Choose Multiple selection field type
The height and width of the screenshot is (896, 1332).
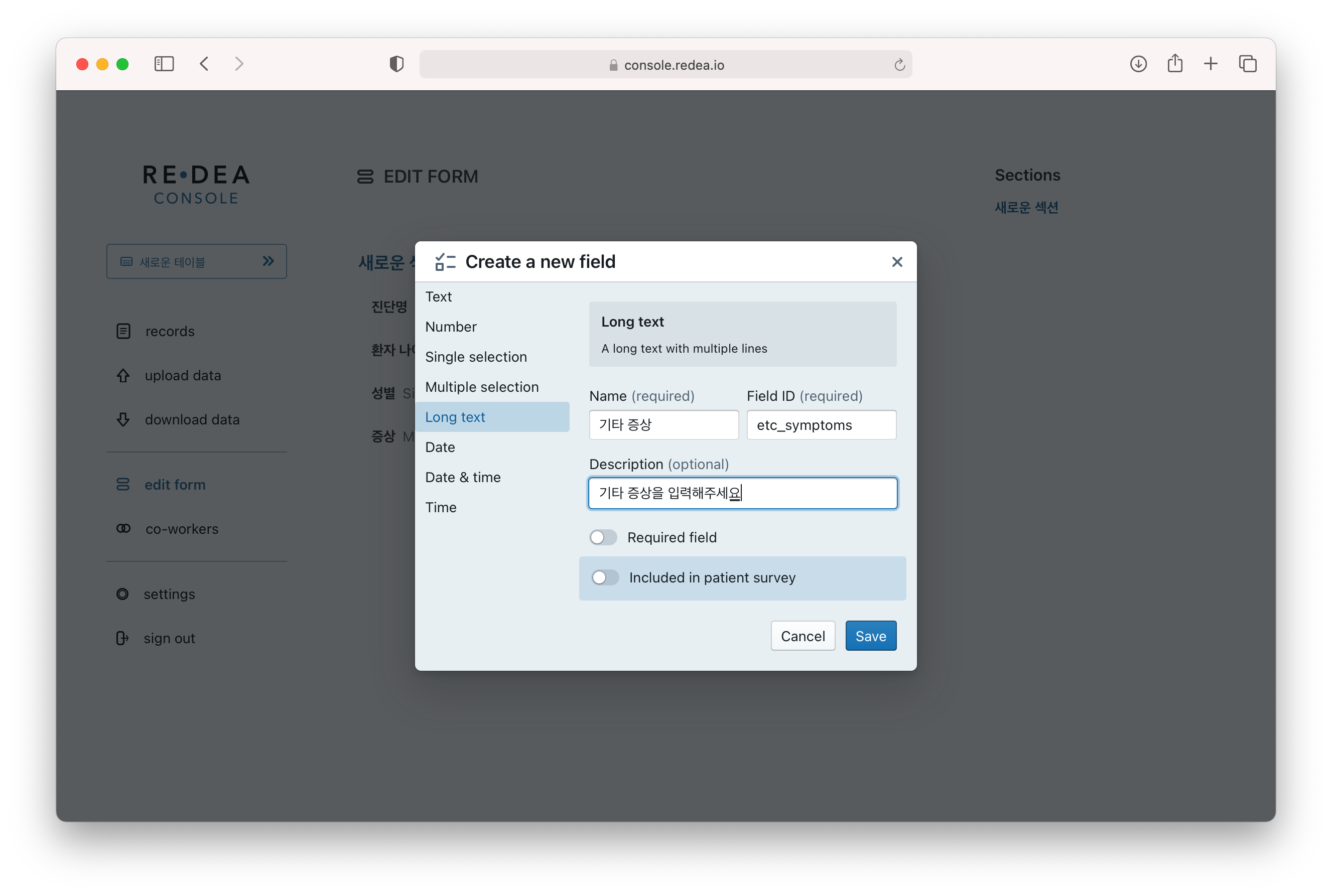click(481, 387)
